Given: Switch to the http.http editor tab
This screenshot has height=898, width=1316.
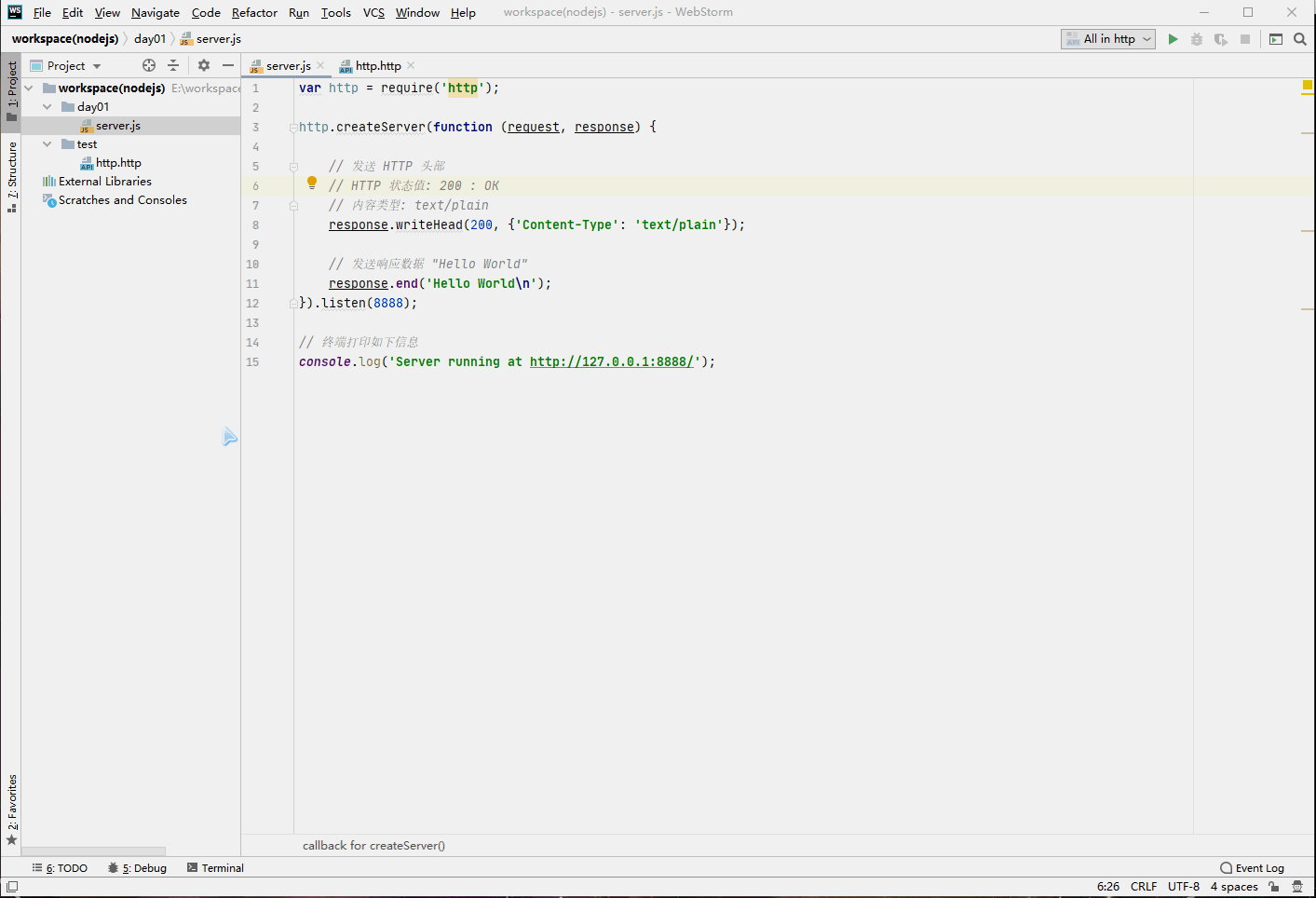Looking at the screenshot, I should (377, 66).
